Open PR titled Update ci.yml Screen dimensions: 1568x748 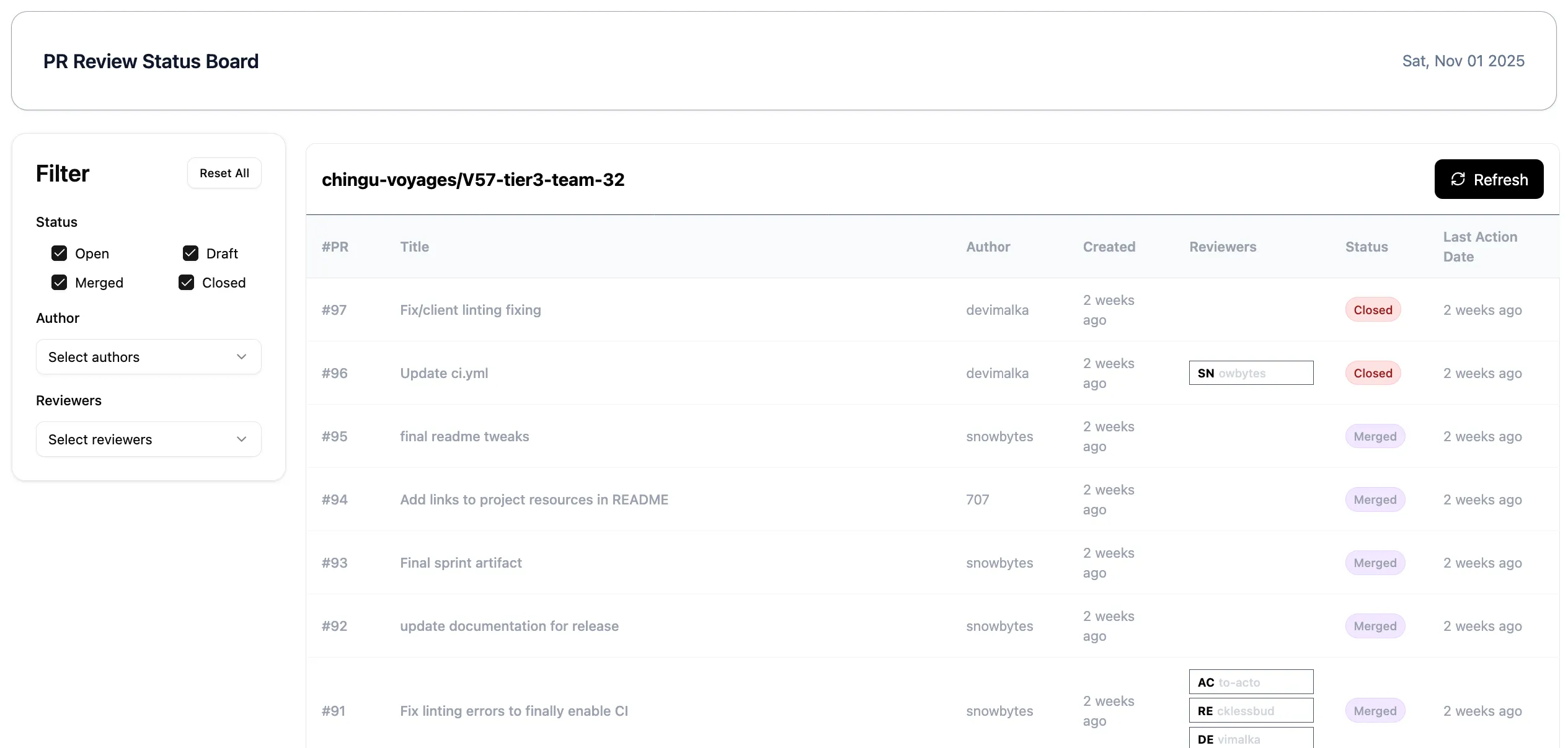click(x=444, y=373)
